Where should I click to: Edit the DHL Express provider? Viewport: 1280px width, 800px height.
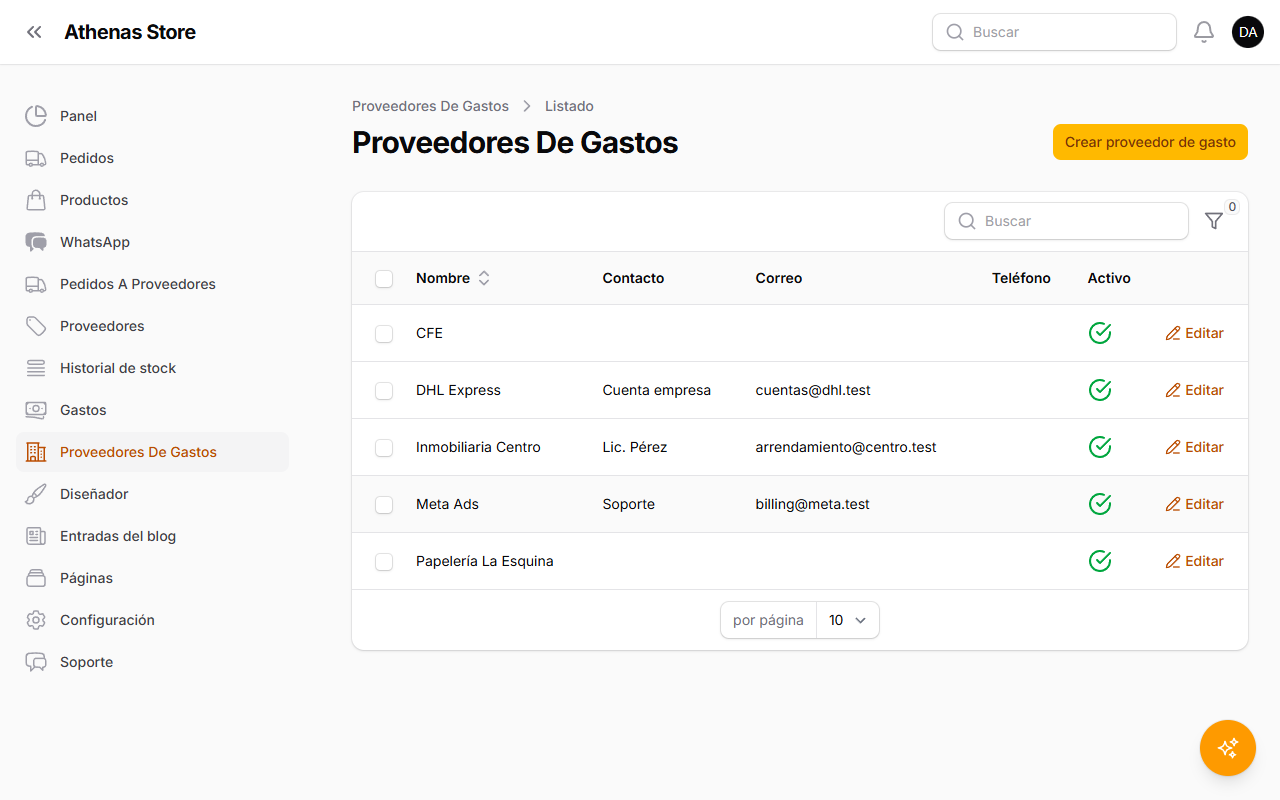click(1194, 390)
